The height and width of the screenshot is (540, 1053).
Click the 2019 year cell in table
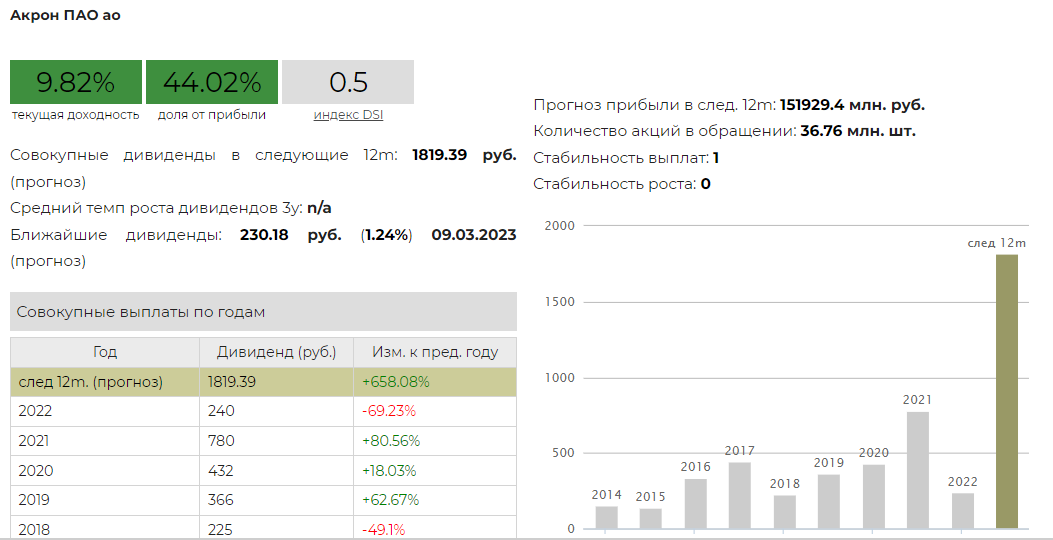coord(105,500)
